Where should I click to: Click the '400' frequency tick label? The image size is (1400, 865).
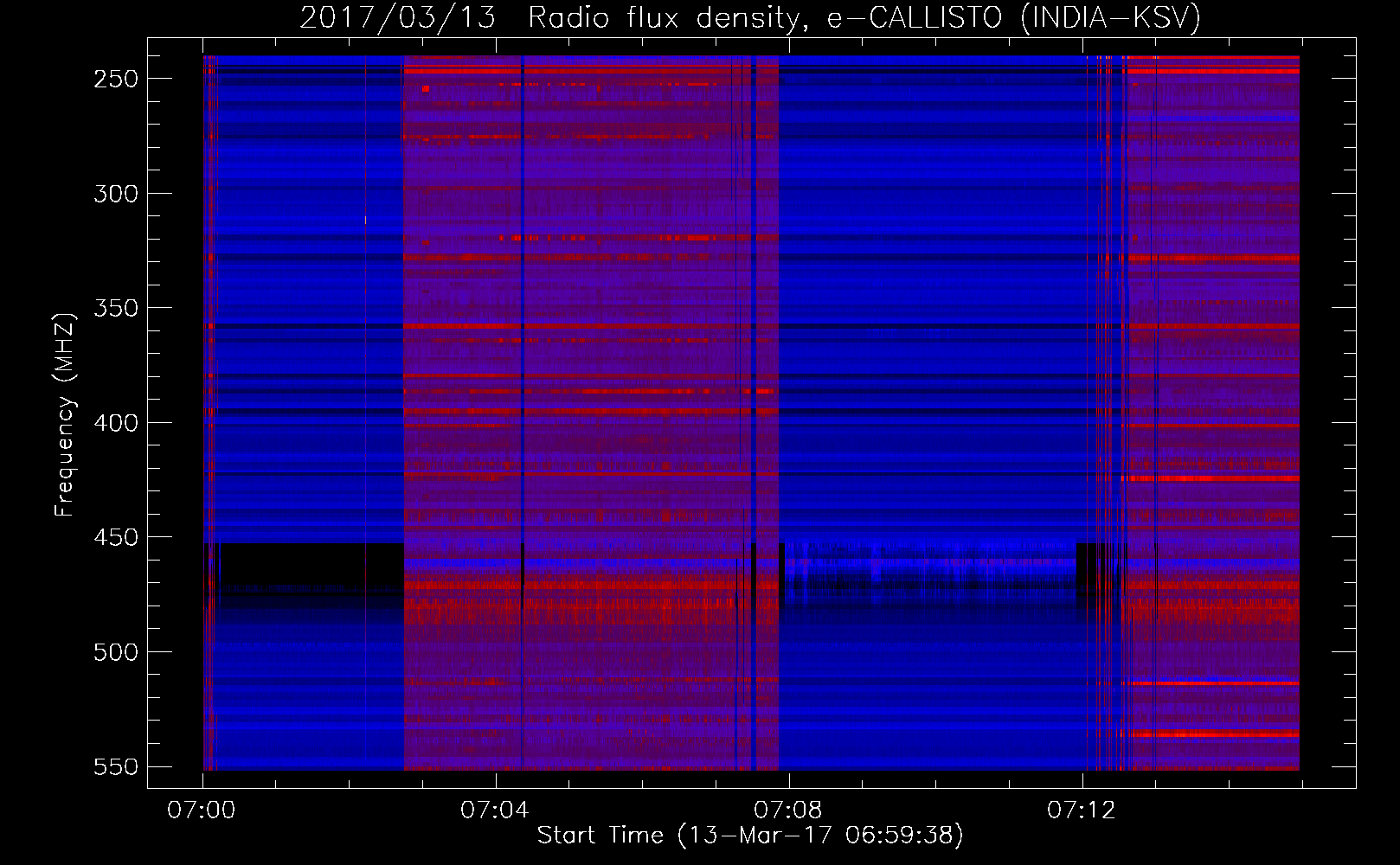[116, 423]
